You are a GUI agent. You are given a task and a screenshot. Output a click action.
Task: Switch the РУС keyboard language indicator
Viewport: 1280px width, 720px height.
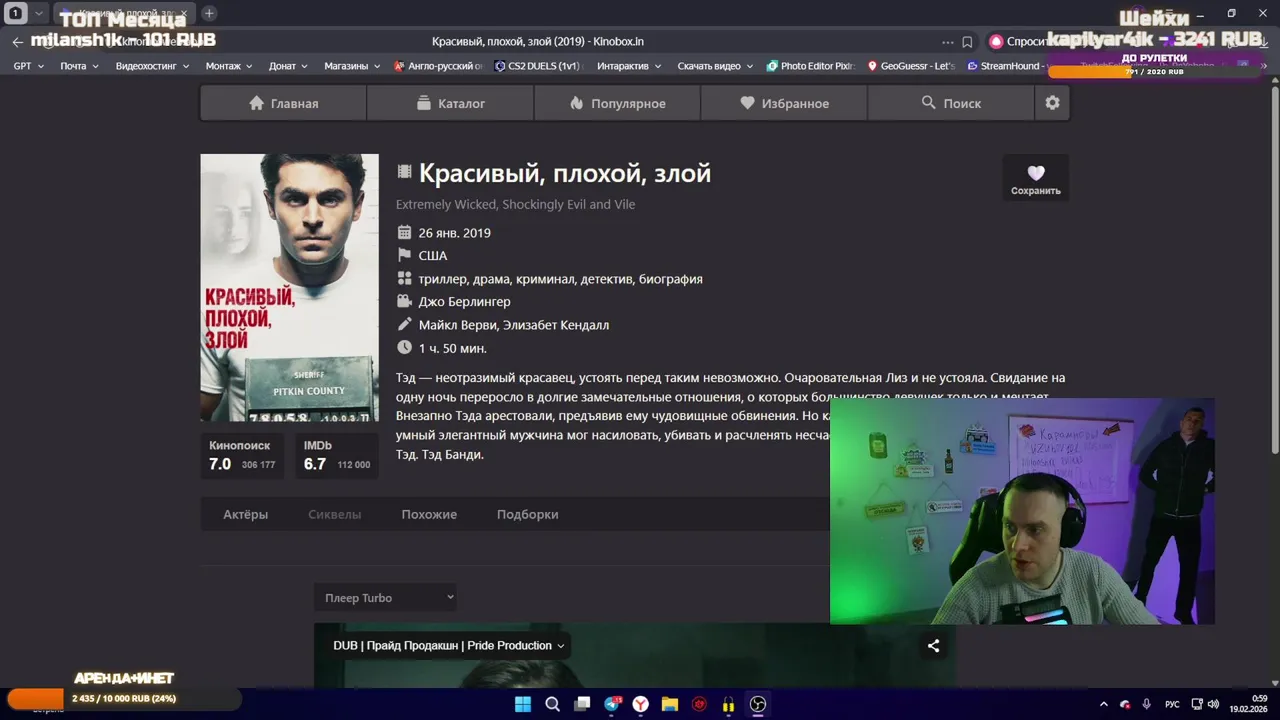click(1172, 704)
